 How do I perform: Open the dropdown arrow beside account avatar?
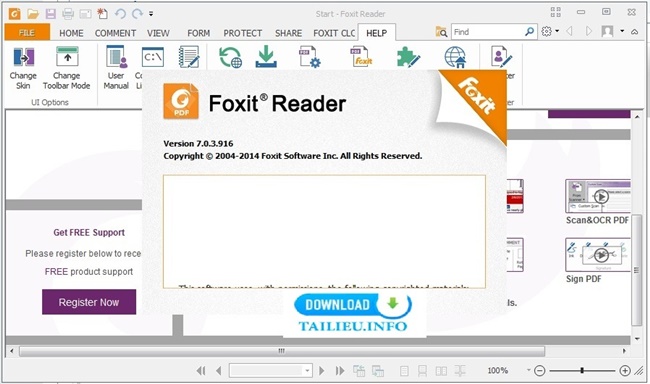coord(622,32)
